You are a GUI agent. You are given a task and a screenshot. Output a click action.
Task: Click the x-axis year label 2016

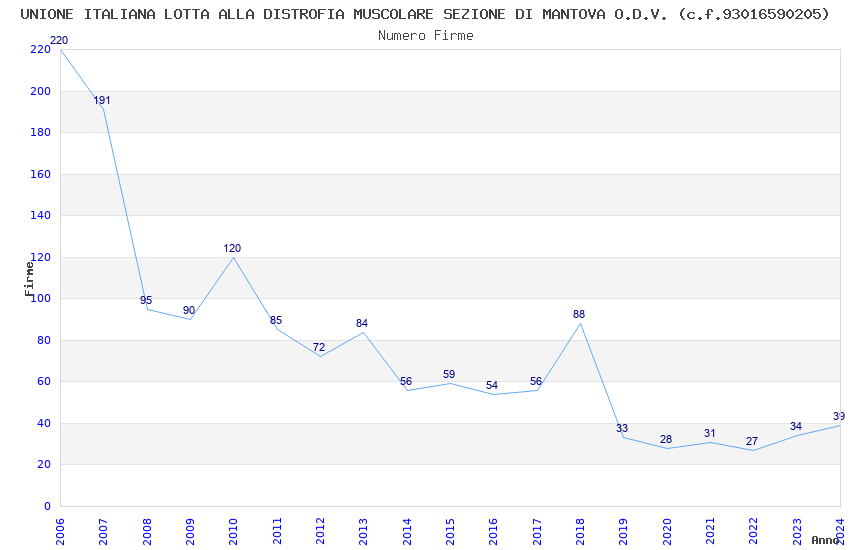click(494, 531)
